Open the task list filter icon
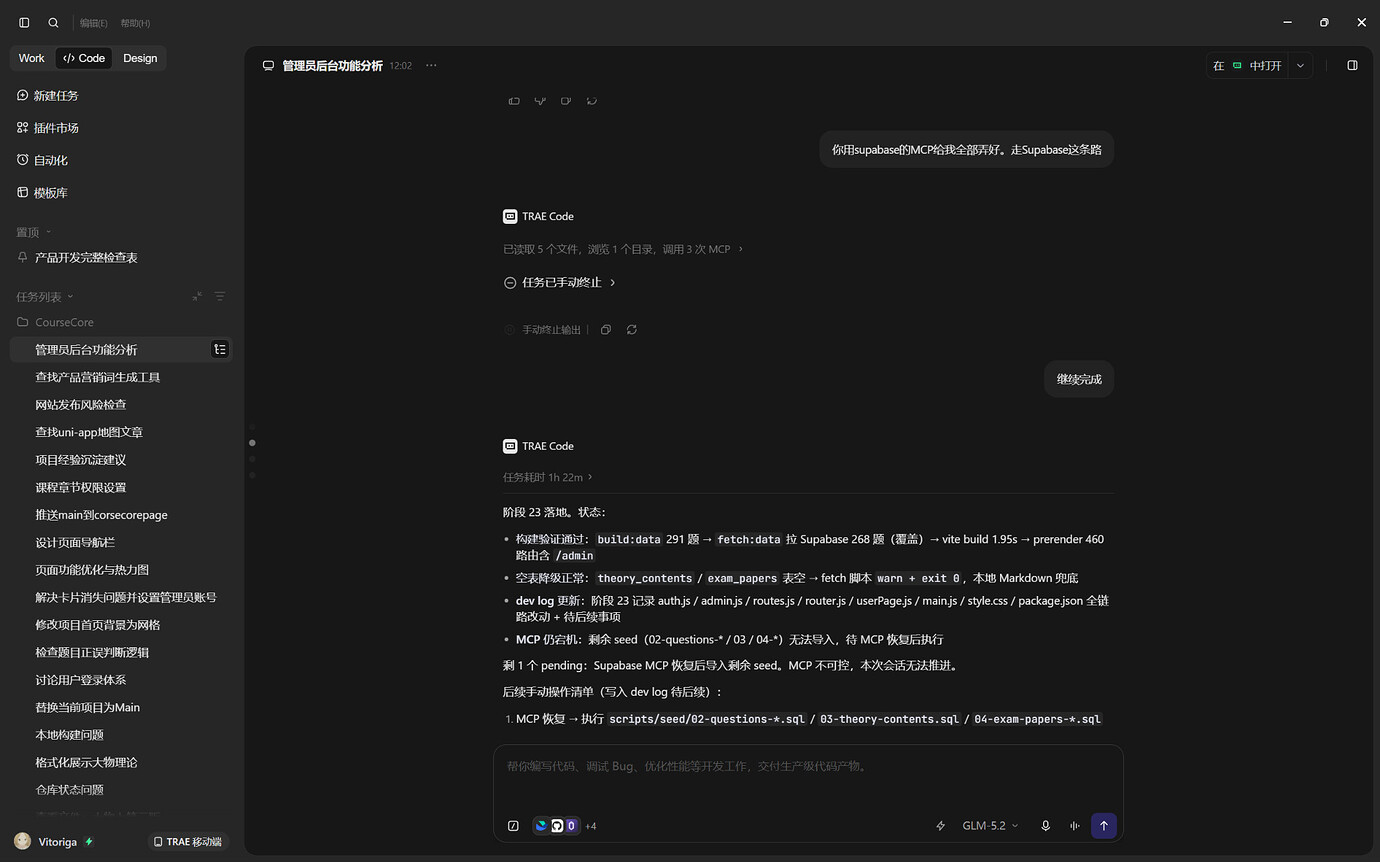Image resolution: width=1380 pixels, height=862 pixels. tap(220, 296)
